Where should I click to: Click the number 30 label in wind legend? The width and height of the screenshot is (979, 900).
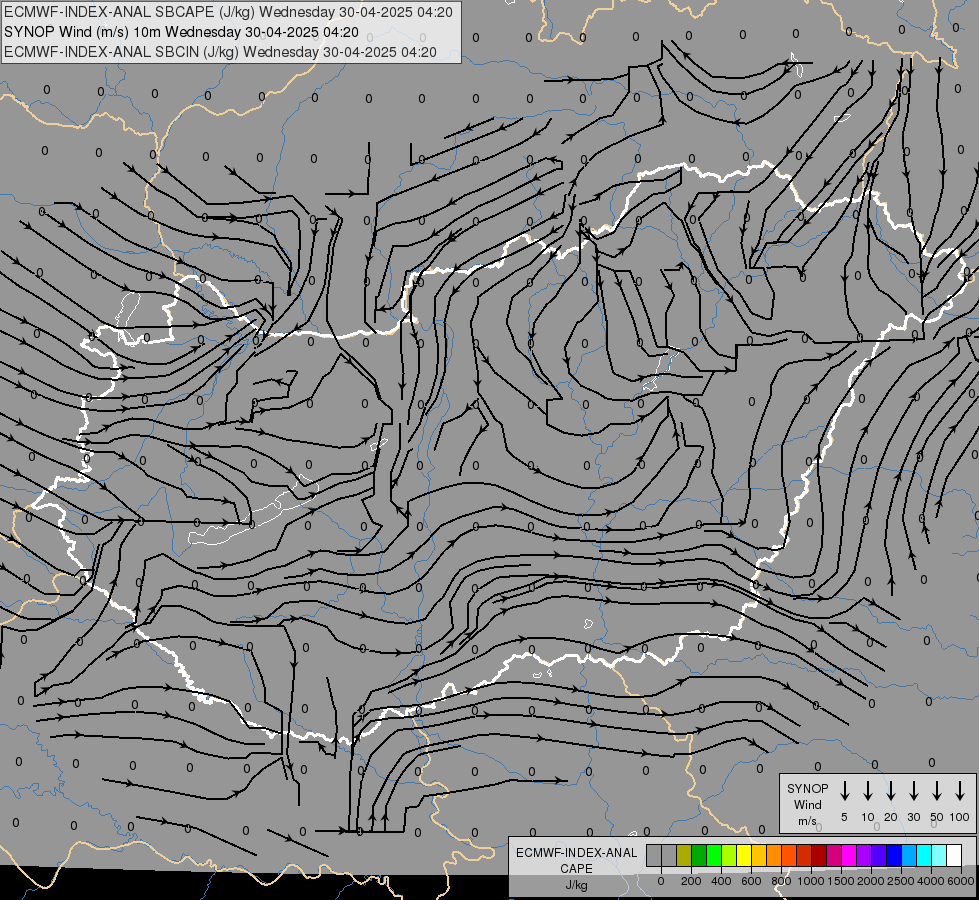[x=913, y=817]
